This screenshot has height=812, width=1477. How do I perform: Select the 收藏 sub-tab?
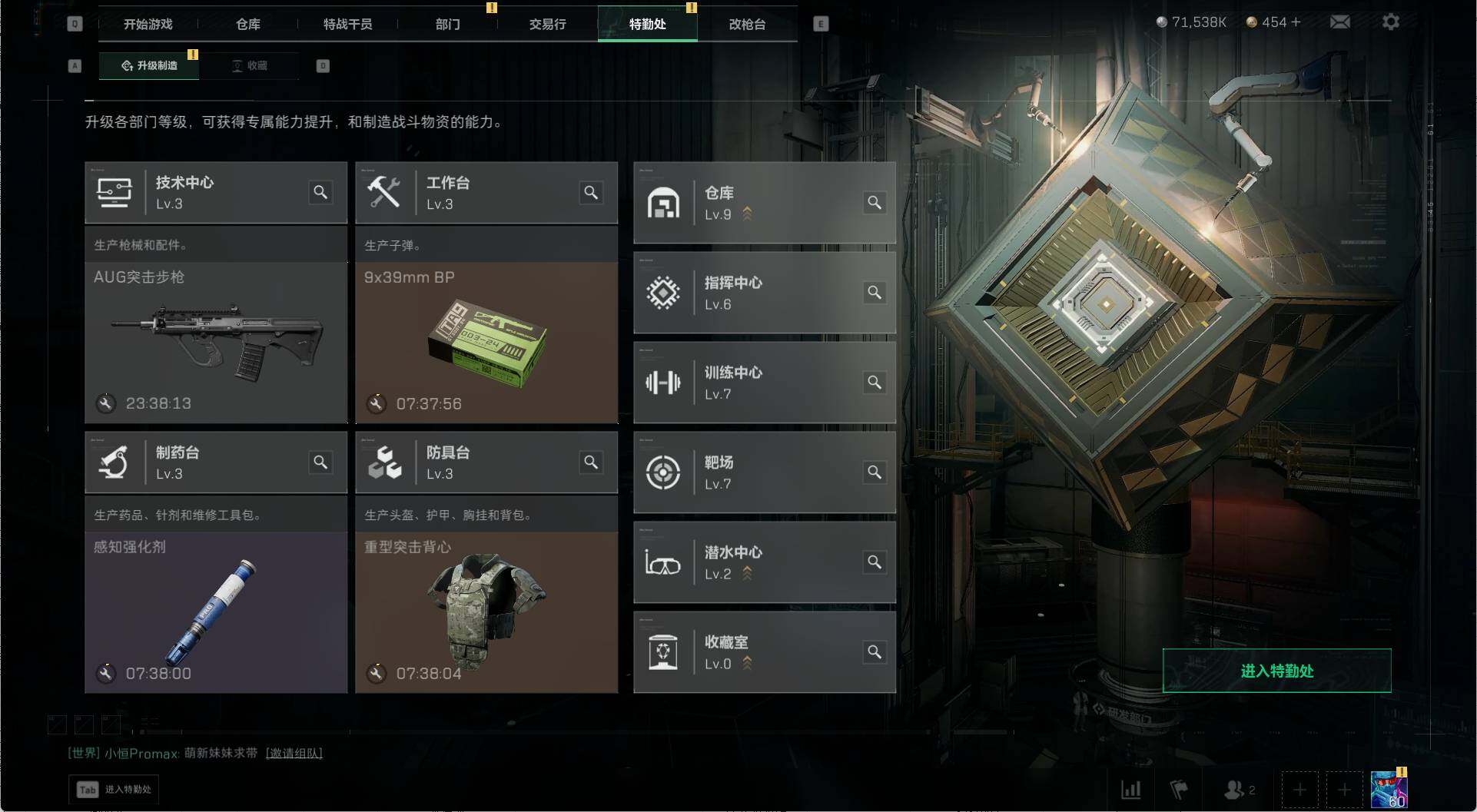pos(250,65)
